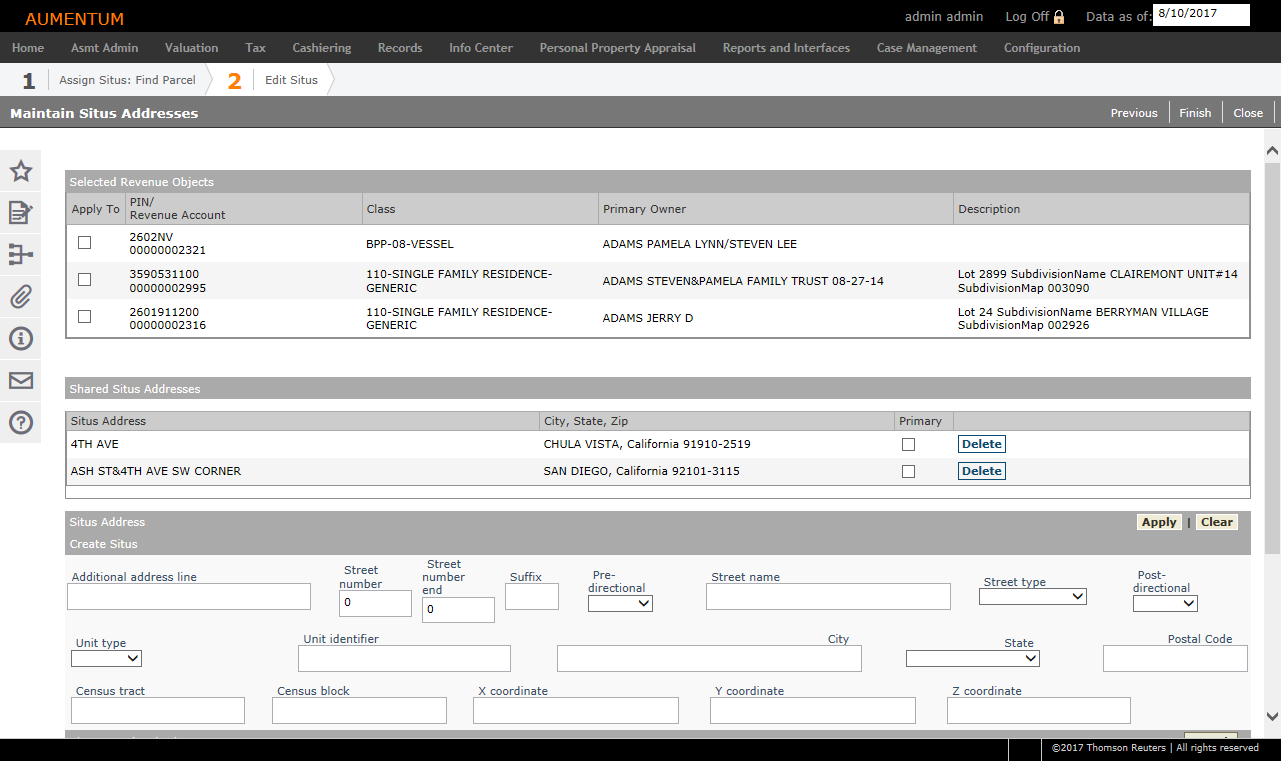Open the State dropdown list
The height and width of the screenshot is (761, 1281).
(x=972, y=658)
